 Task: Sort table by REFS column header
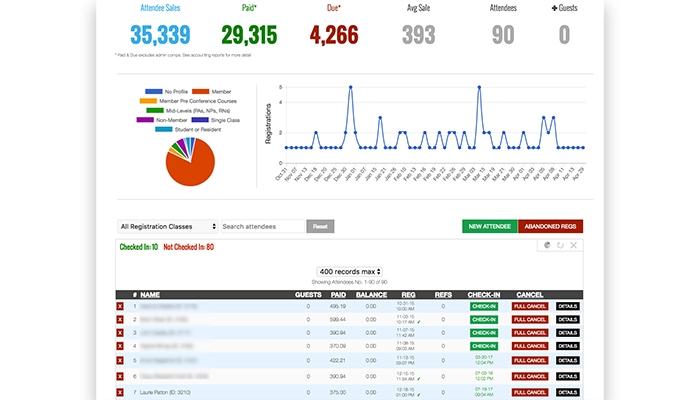[443, 295]
